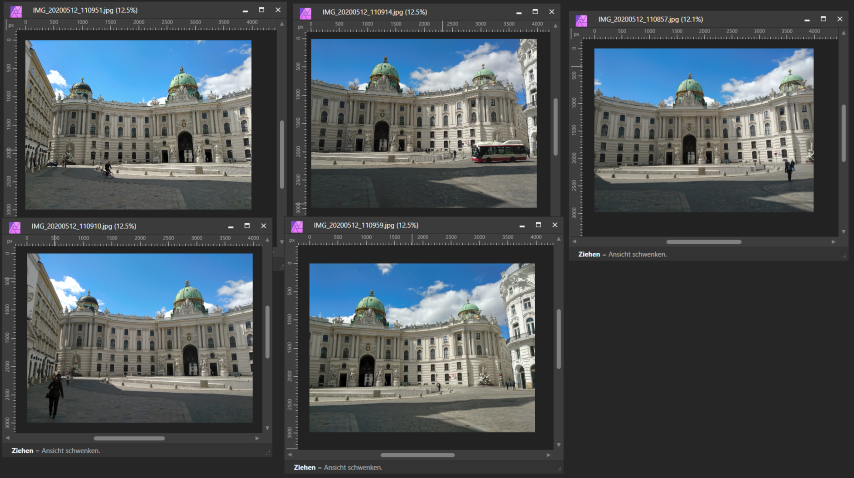
Task: Minimize the IMG_20200512_110857.jpg window
Action: pos(807,19)
